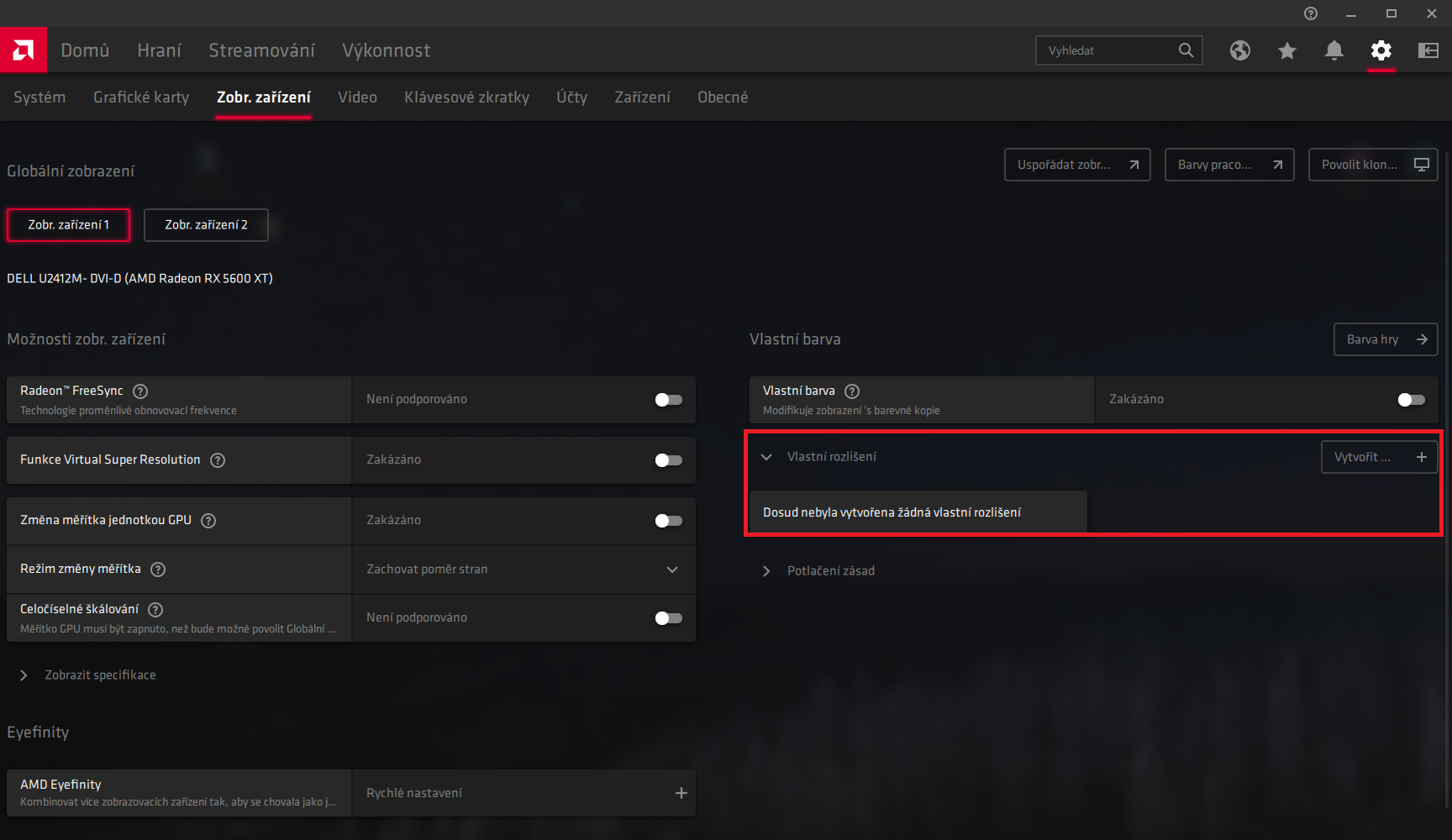Screen dimensions: 1452x840
Task: Select Zobr. zařízení settings tab
Action: click(264, 97)
